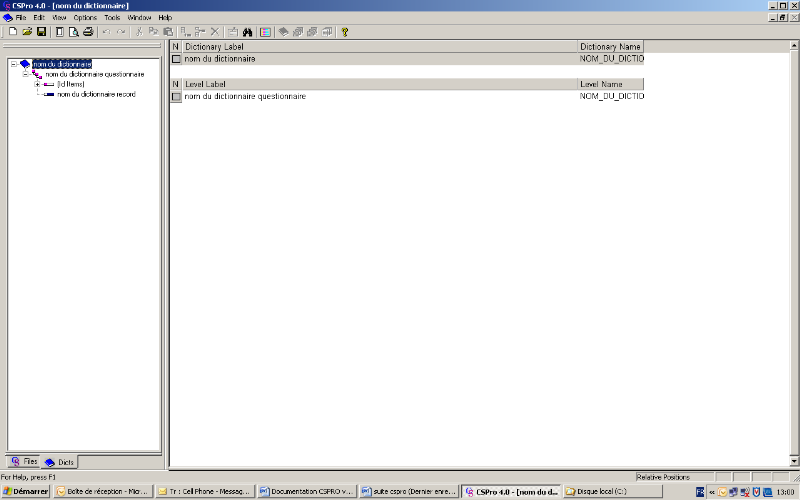Open 'Boîte de réception' taskbar item
The width and height of the screenshot is (800, 500).
coord(103,491)
